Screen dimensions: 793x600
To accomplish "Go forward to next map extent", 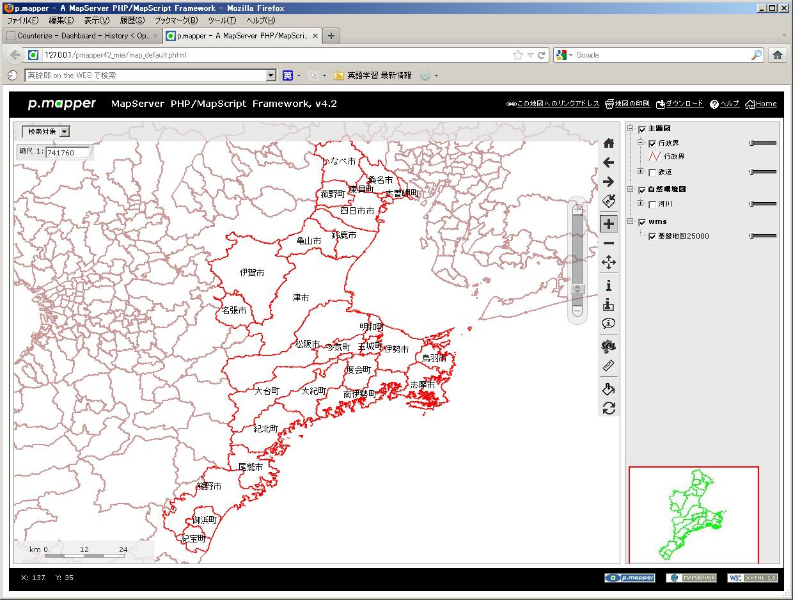I will coord(608,181).
